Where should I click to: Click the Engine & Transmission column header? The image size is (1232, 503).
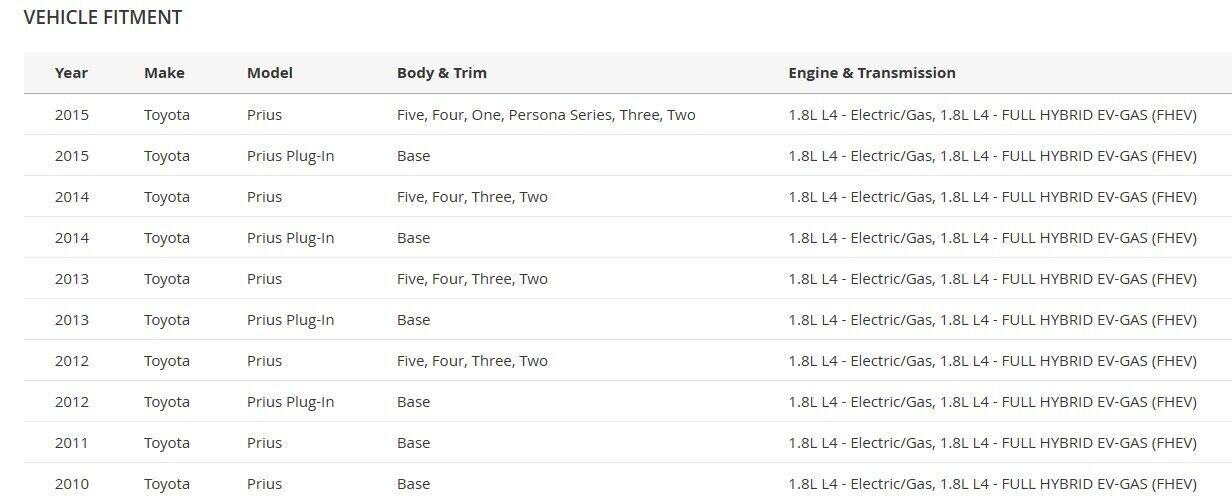[x=872, y=73]
